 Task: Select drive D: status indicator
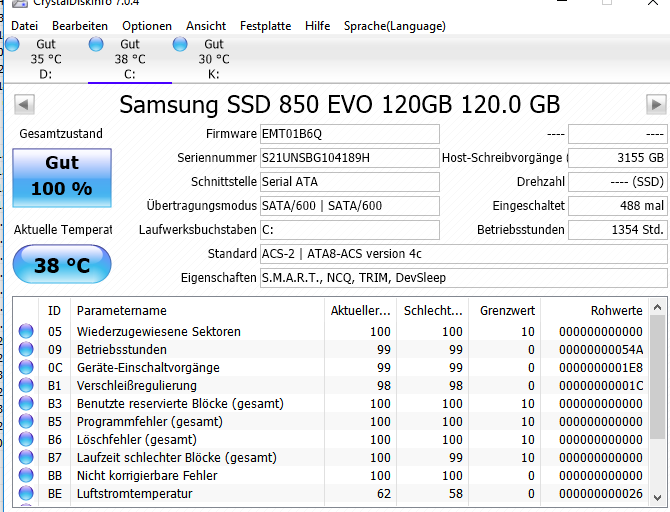click(x=12, y=44)
